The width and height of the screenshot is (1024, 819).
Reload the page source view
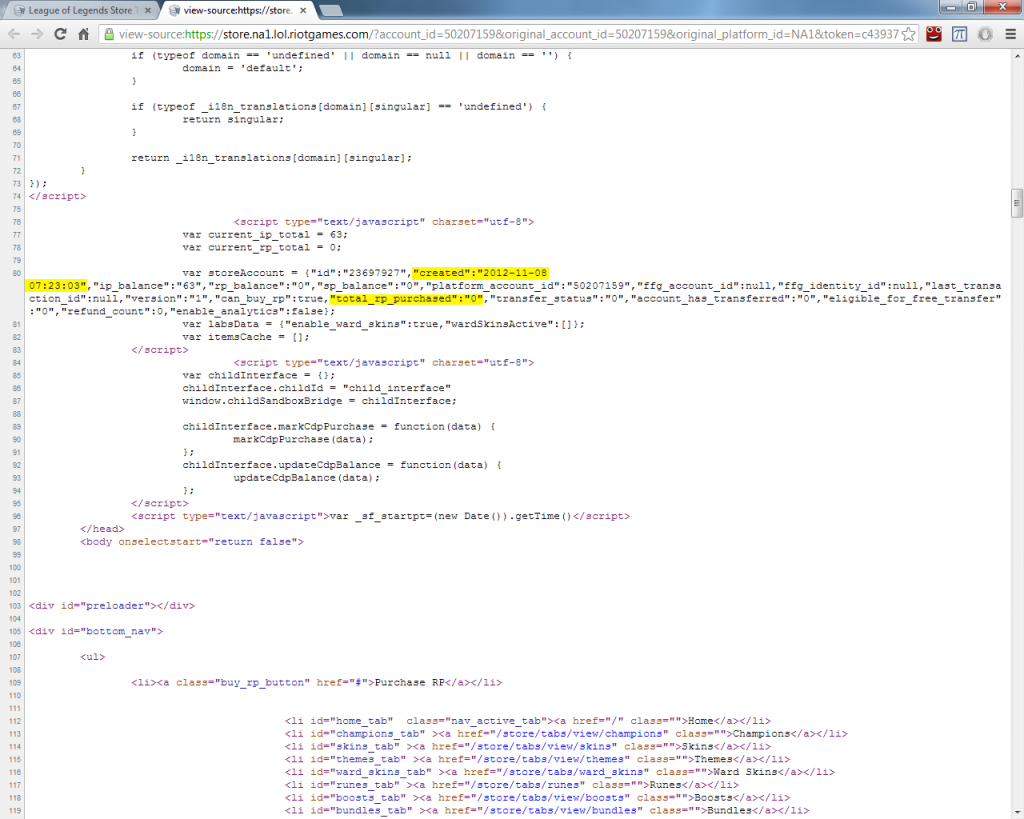point(61,33)
